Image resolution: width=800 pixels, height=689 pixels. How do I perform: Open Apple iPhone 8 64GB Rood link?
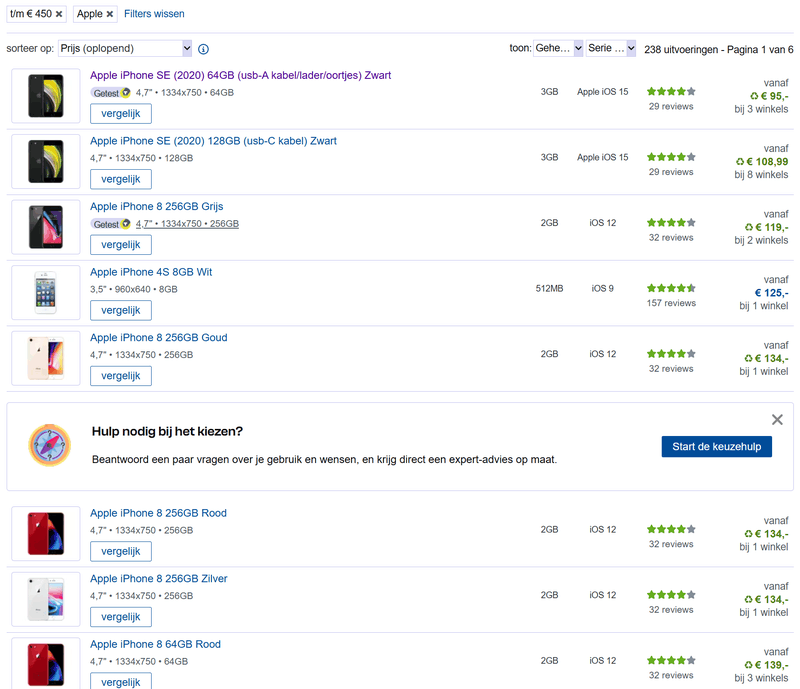(x=155, y=644)
